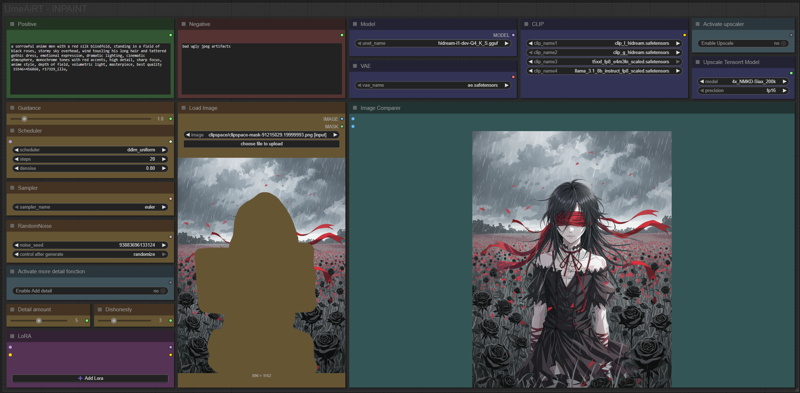Screen dimensions: 800x393
Task: Open the clip_name1 dropdown
Action: click(x=604, y=43)
